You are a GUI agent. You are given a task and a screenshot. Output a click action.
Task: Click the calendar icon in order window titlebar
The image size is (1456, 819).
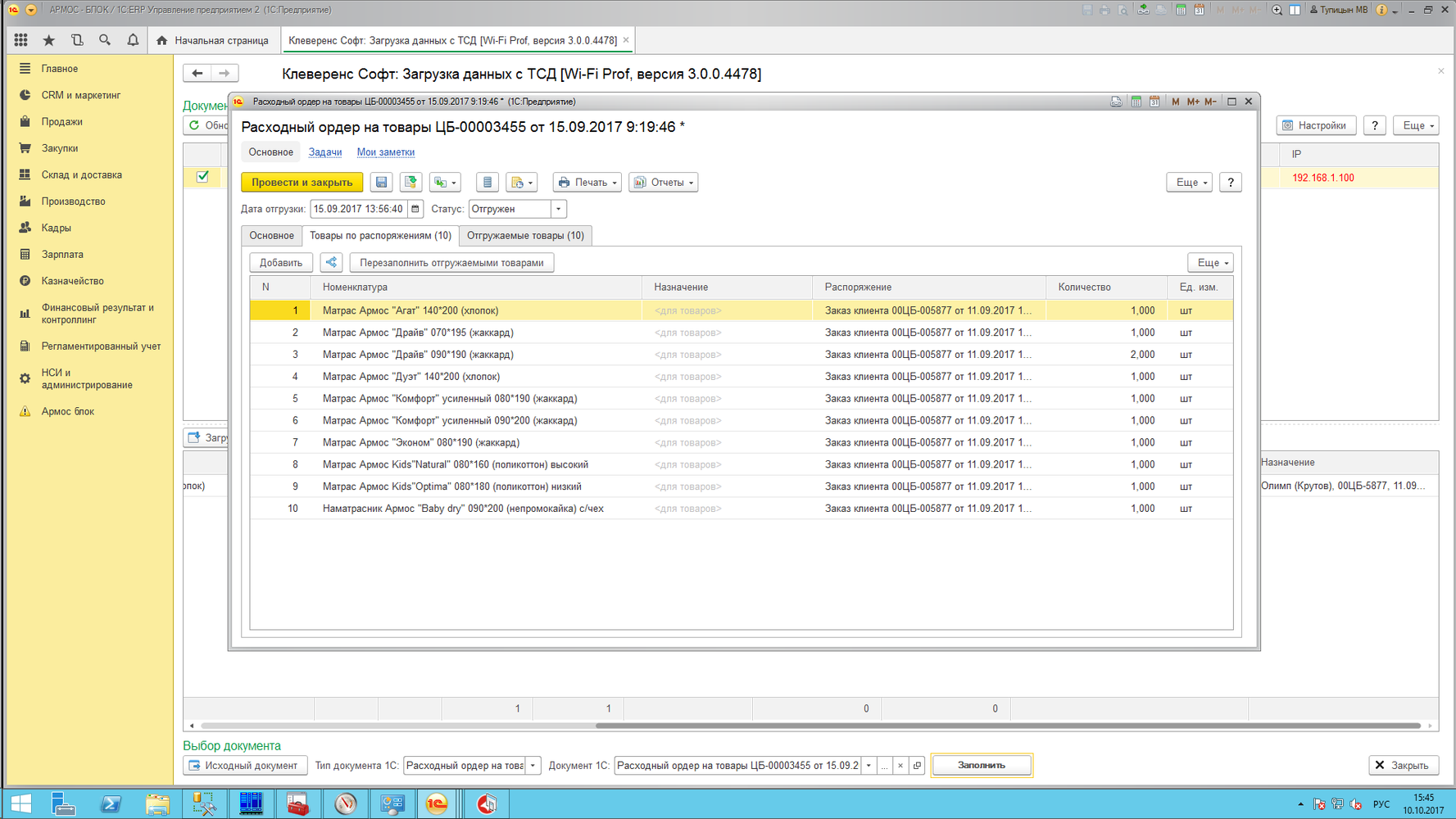pos(1154,102)
